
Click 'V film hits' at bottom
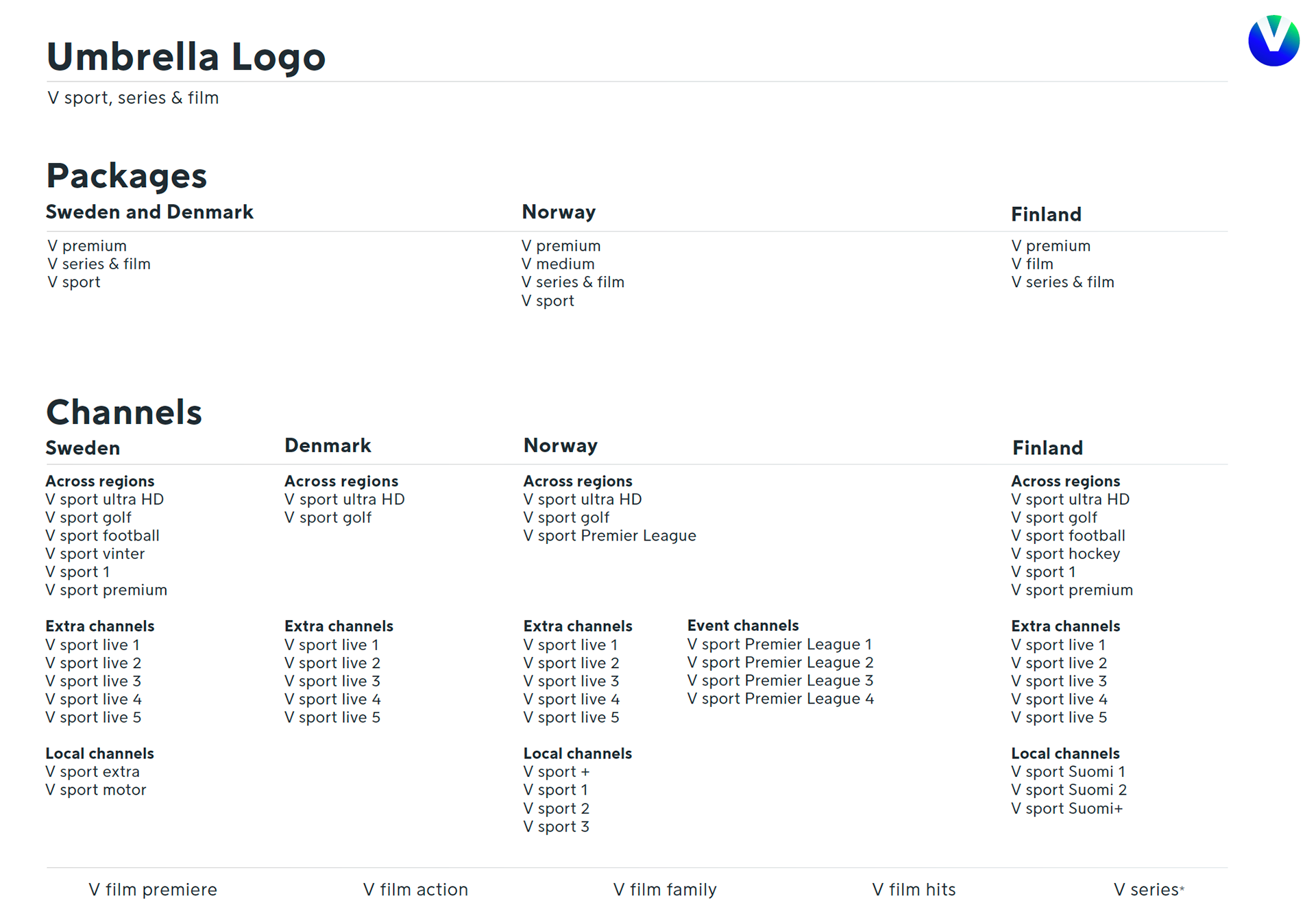(914, 890)
